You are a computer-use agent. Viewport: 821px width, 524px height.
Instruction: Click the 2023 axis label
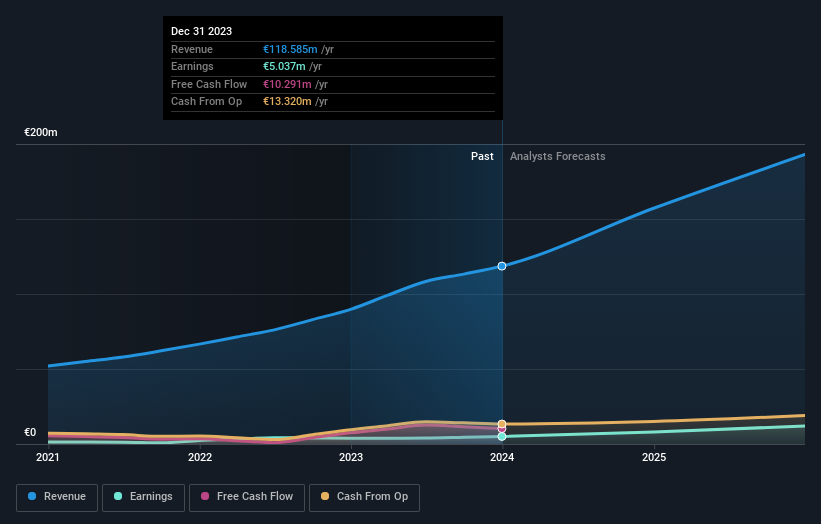click(x=351, y=457)
